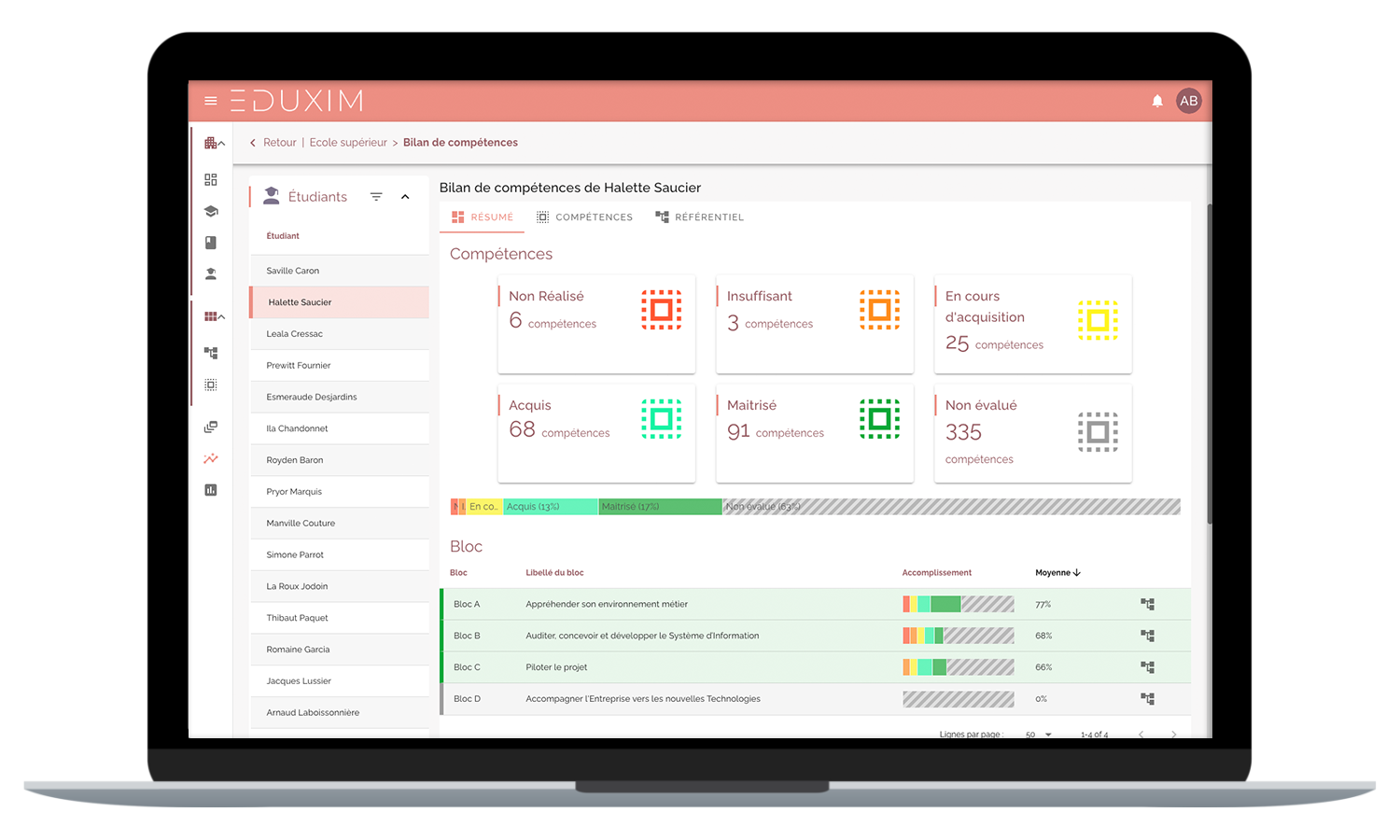Sort by Moyenne column header
Viewport: 1400px width, 840px height.
(x=1057, y=573)
